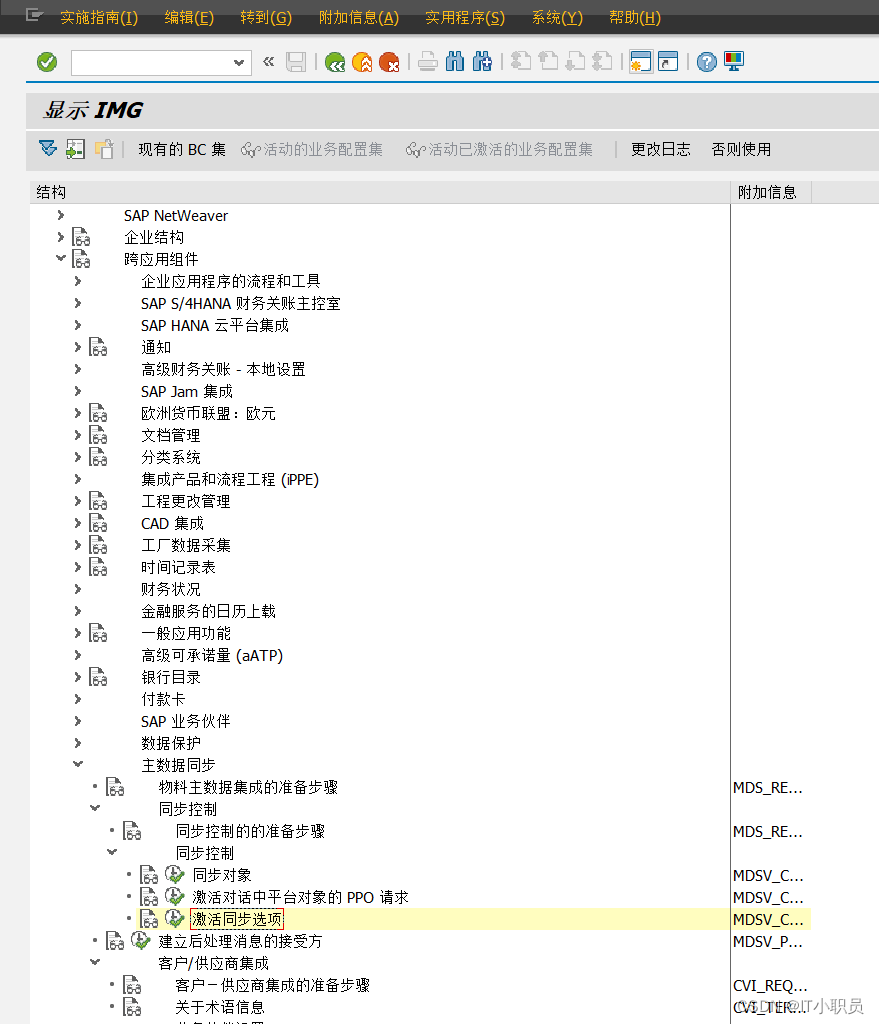Open the 实施指南(I) menu
The image size is (879, 1024).
coord(99,18)
